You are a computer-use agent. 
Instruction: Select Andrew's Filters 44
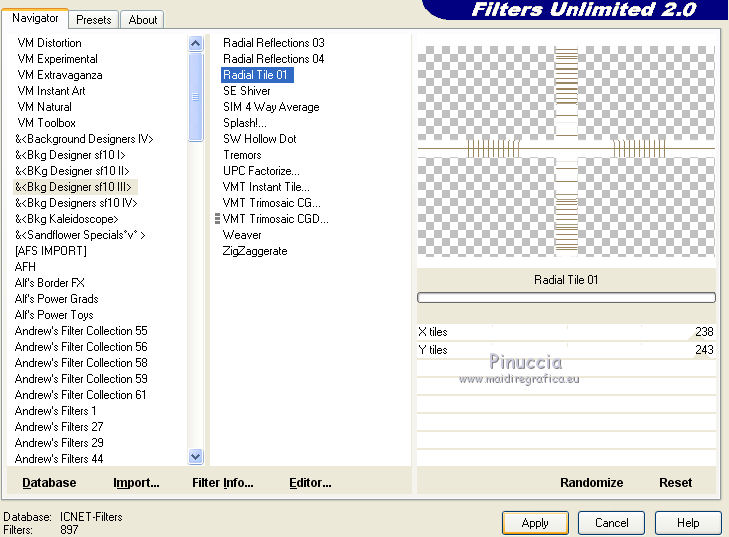[59, 459]
